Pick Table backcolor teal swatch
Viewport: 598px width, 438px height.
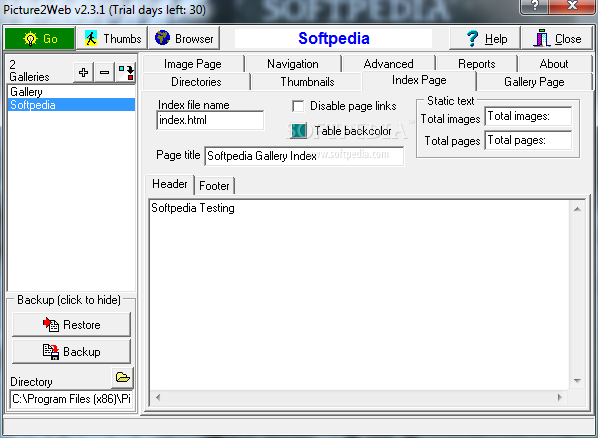tap(299, 131)
